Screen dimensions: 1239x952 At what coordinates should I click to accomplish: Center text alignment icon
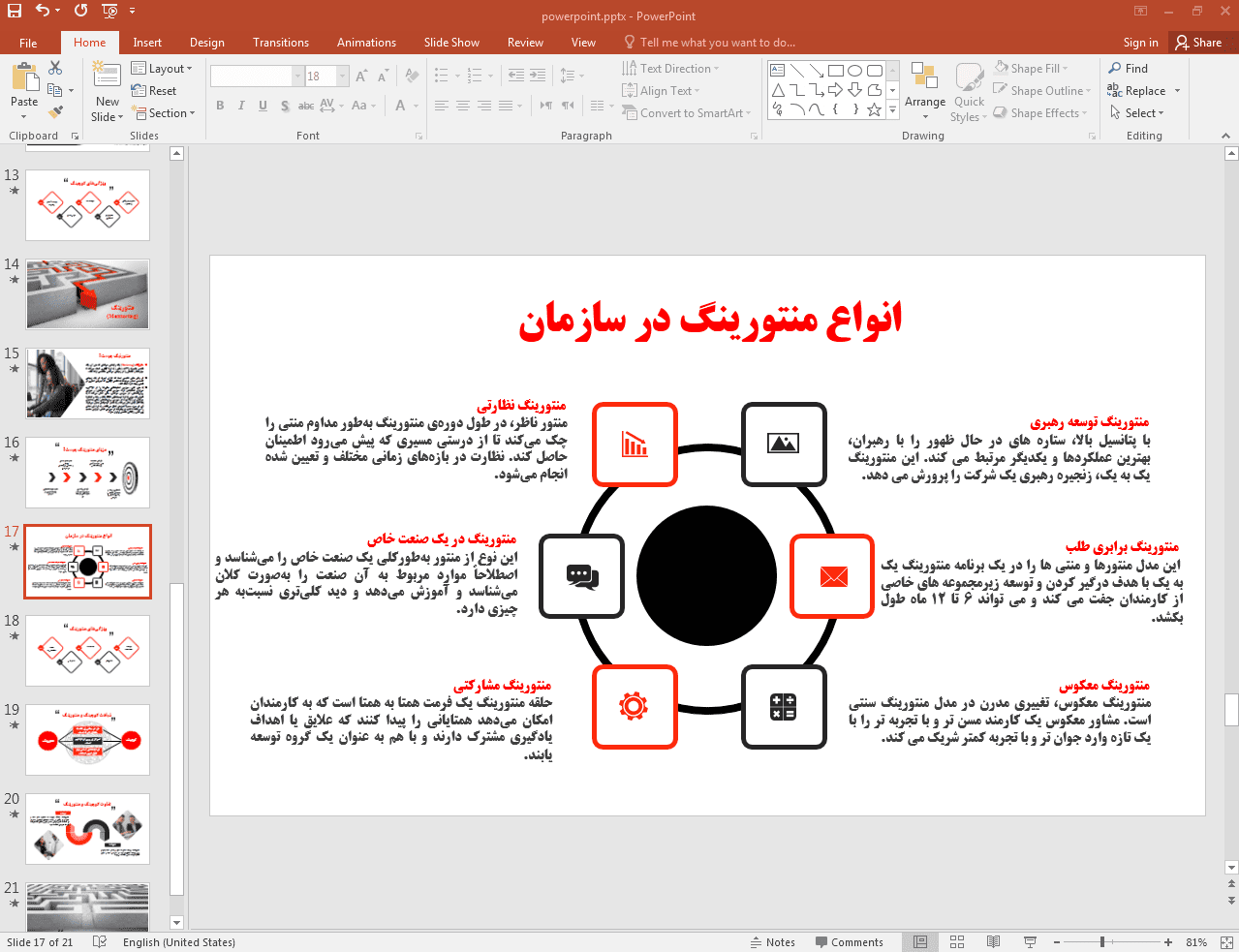(463, 106)
